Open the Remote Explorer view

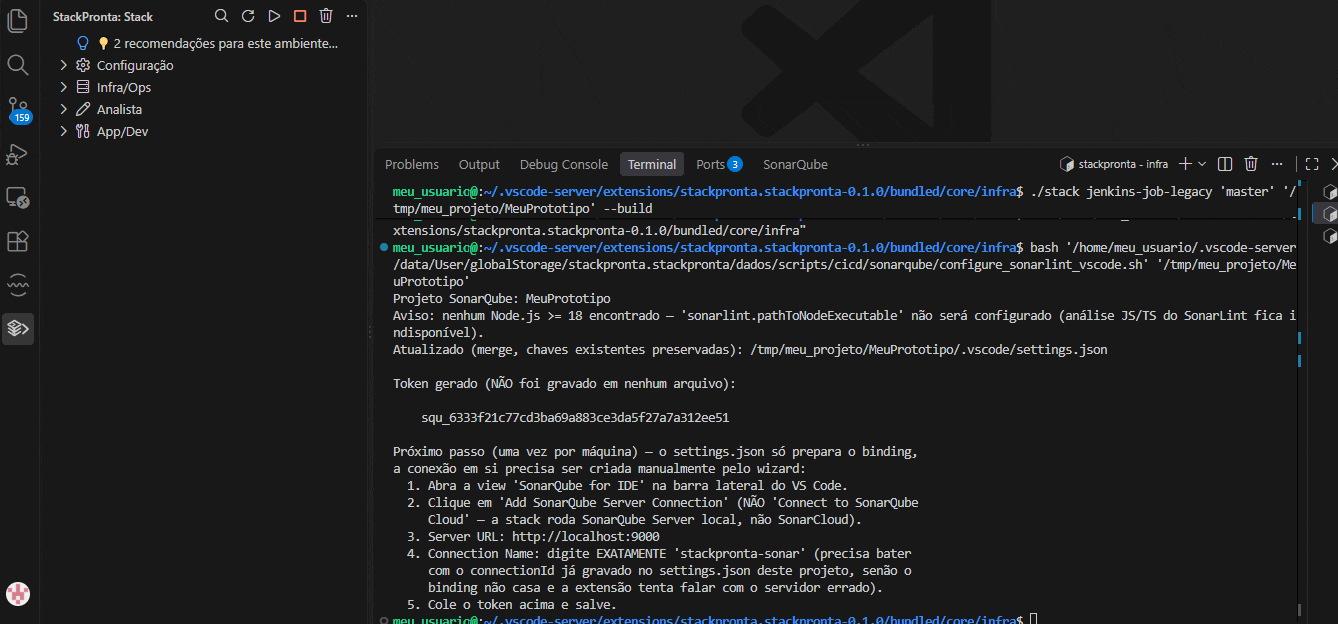(x=17, y=197)
